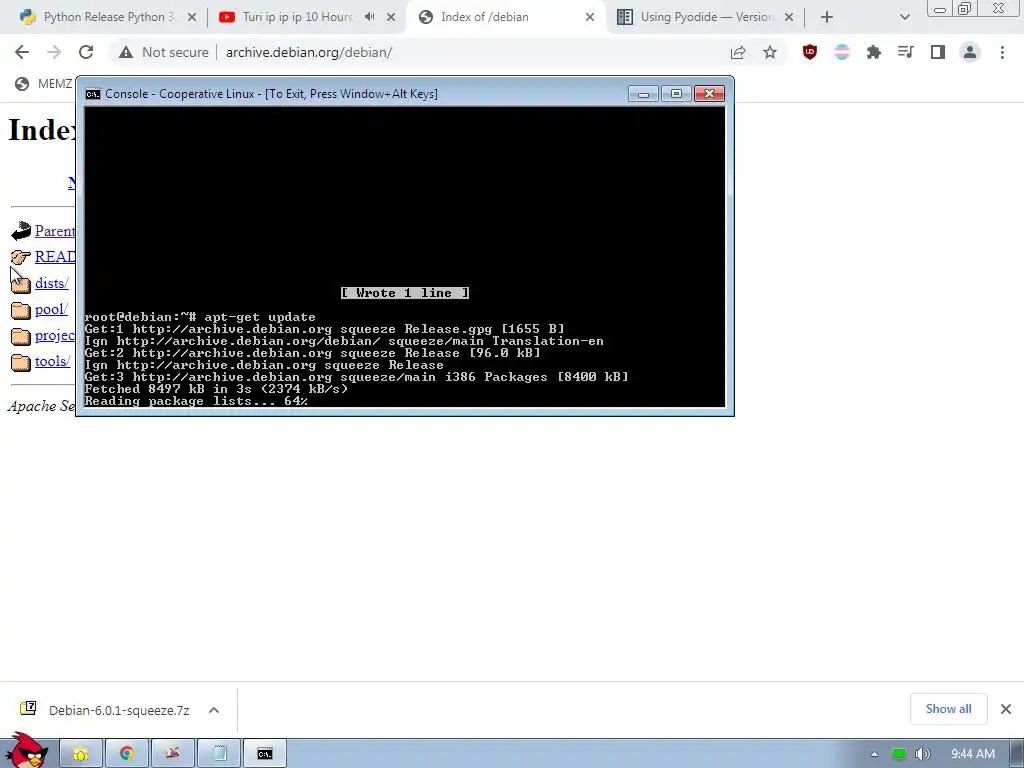Open the media controls icon in toolbar
Viewport: 1024px width, 768px height.
click(906, 52)
